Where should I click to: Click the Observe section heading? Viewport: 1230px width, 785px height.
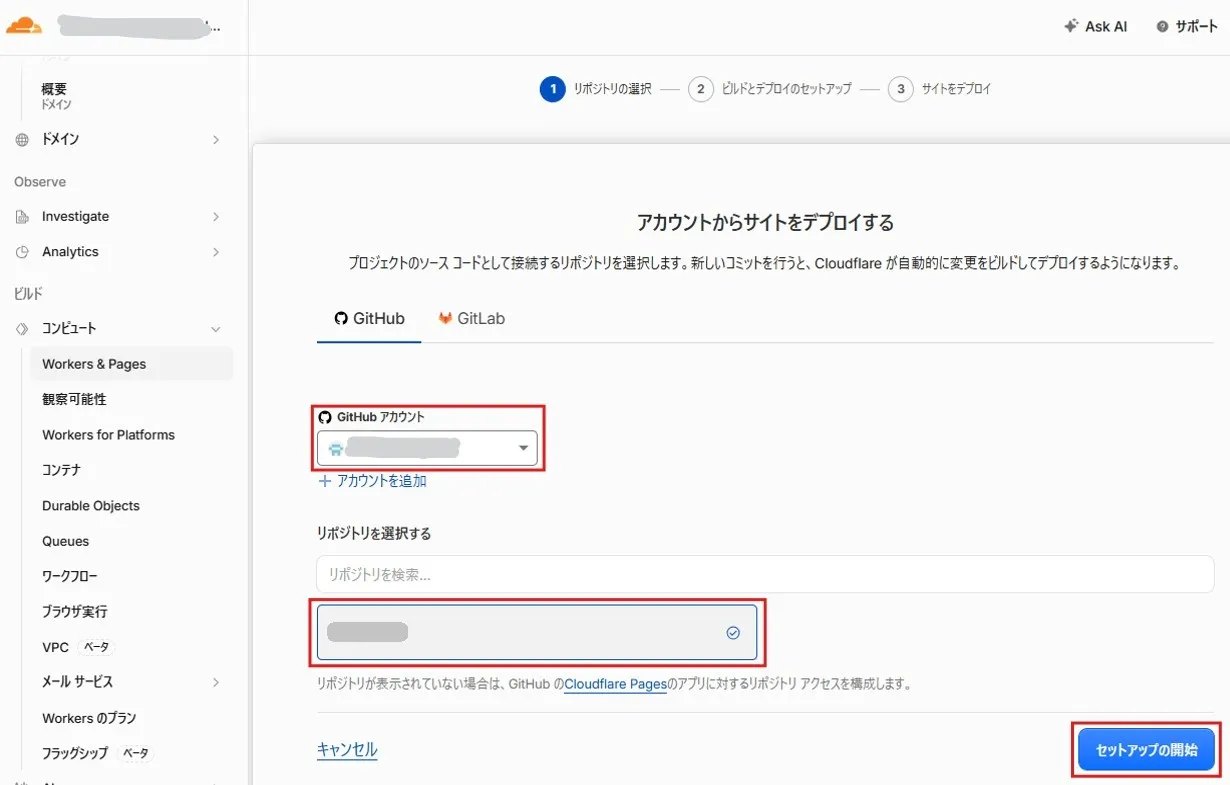(40, 182)
